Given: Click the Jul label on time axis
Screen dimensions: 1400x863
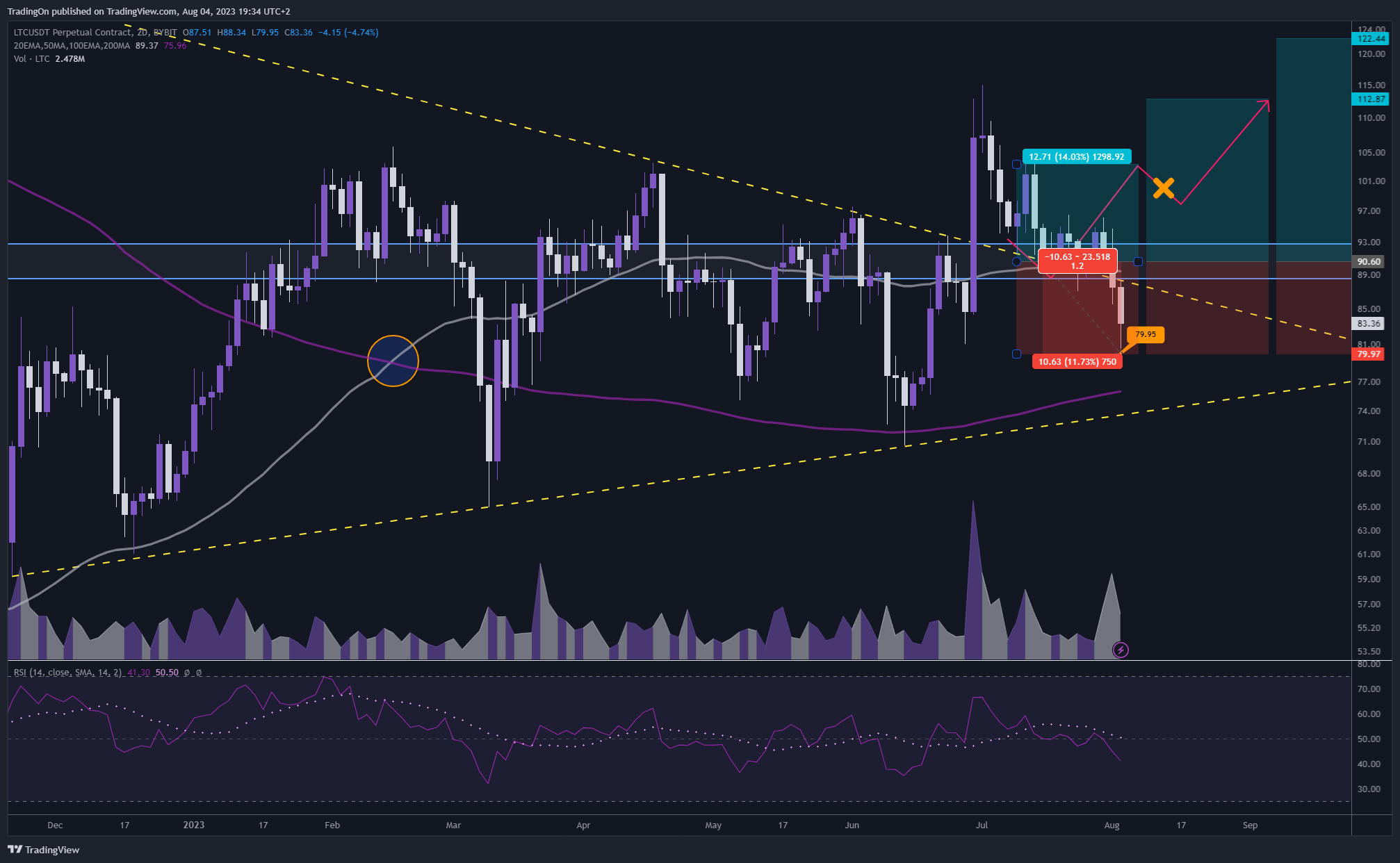Looking at the screenshot, I should (x=982, y=825).
